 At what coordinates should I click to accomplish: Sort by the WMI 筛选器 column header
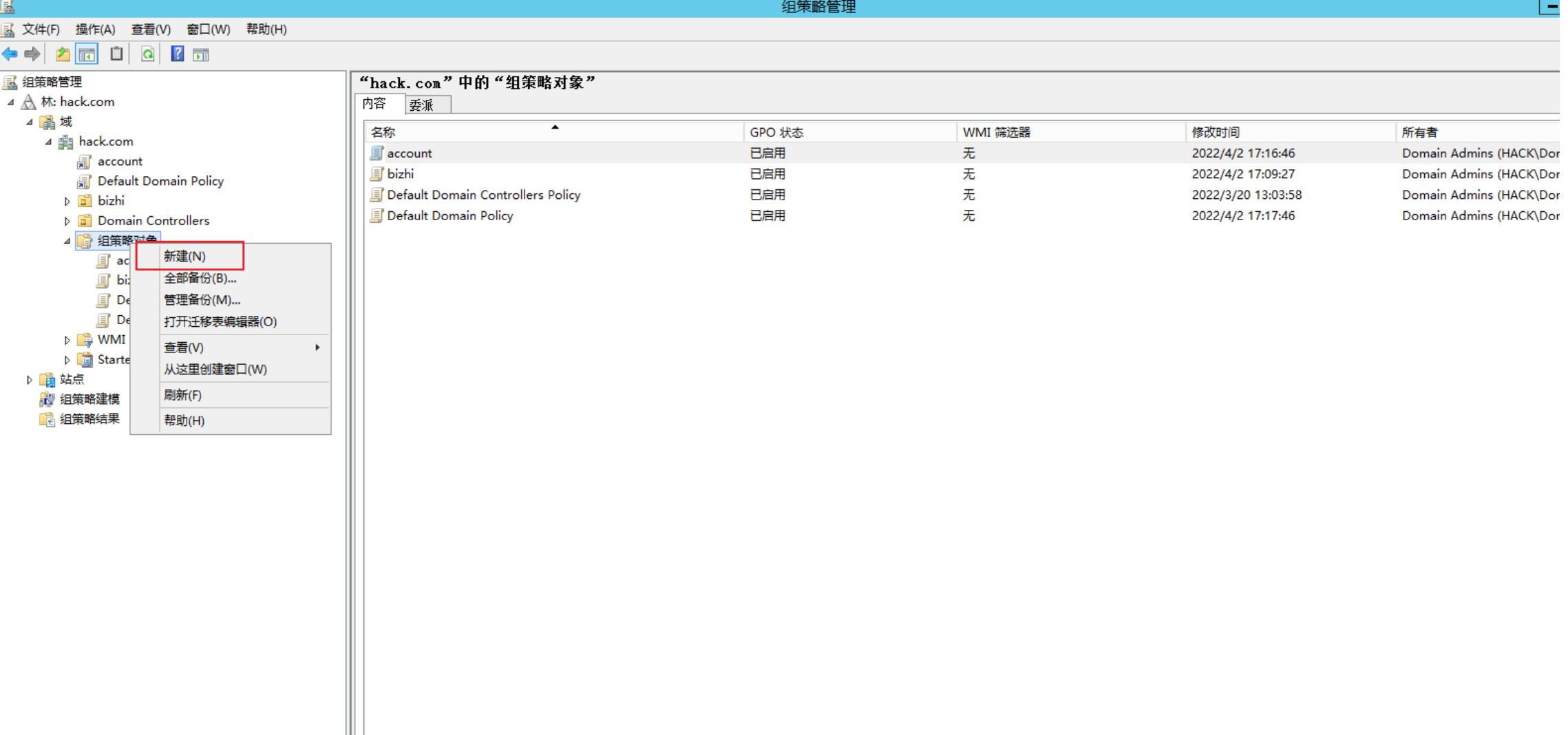(1071, 131)
